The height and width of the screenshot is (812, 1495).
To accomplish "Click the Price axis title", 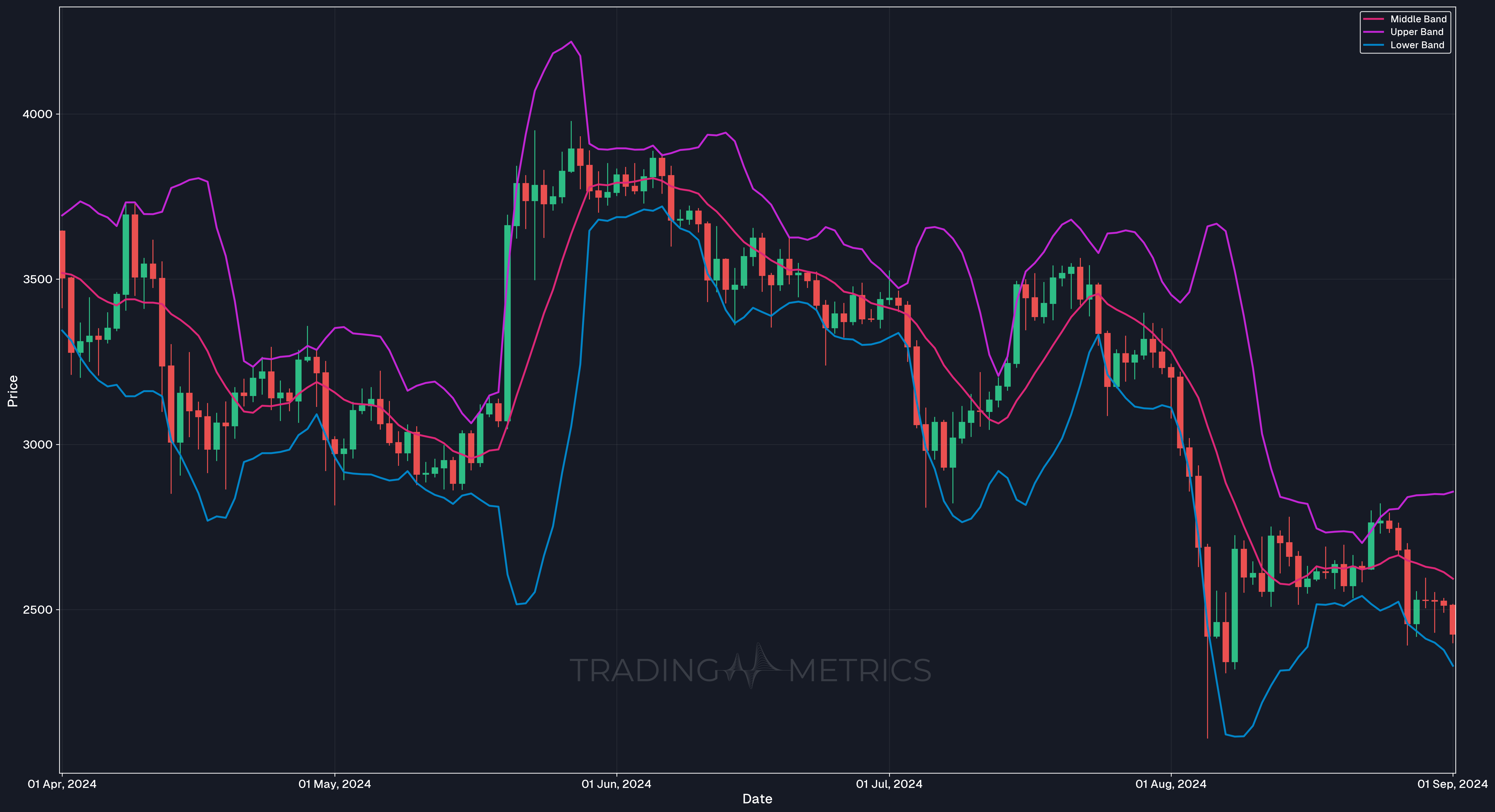I will (13, 391).
